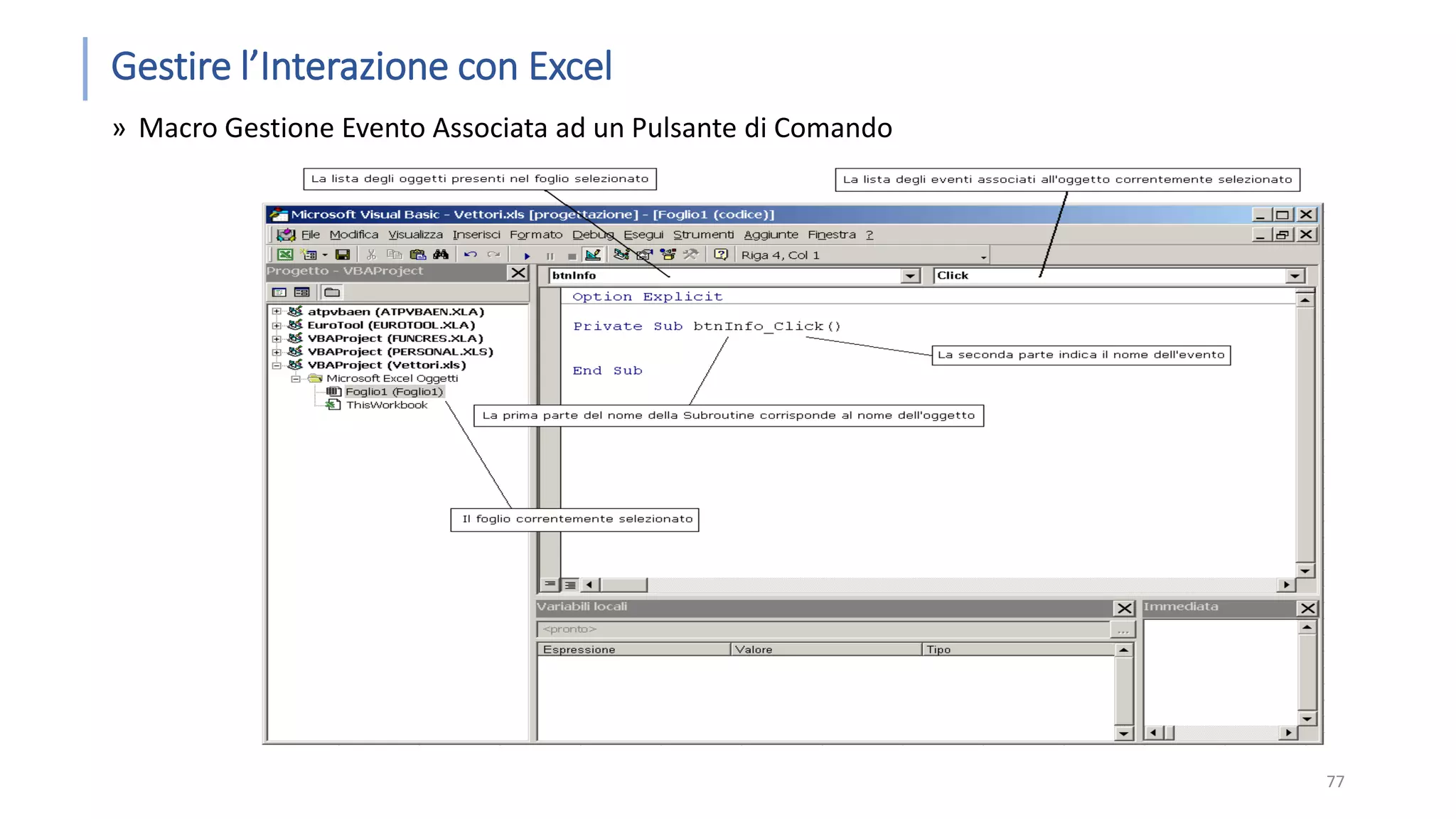
Task: Open the Properties Window toolbar icon
Action: tap(644, 255)
